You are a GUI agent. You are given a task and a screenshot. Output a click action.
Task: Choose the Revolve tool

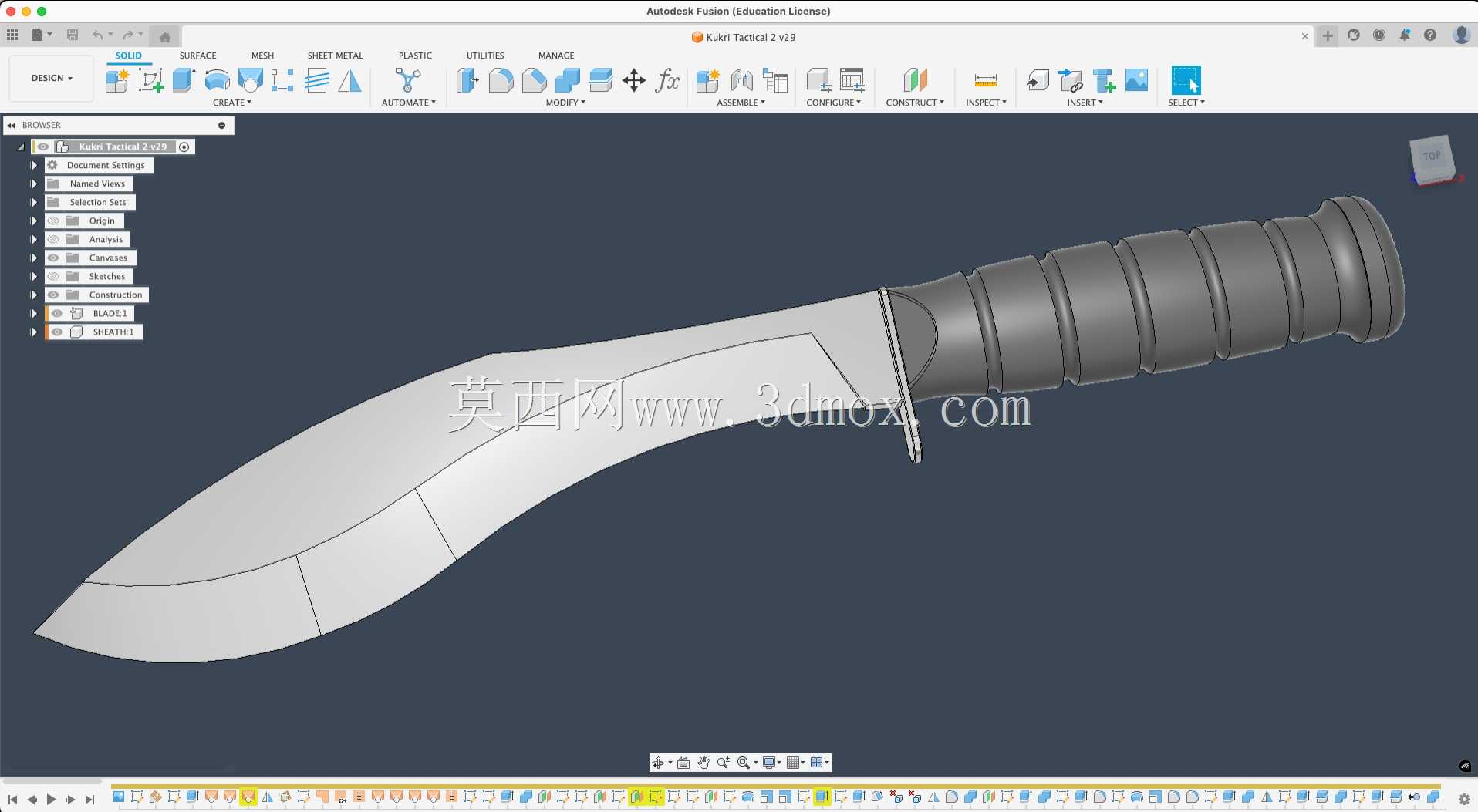(x=217, y=80)
